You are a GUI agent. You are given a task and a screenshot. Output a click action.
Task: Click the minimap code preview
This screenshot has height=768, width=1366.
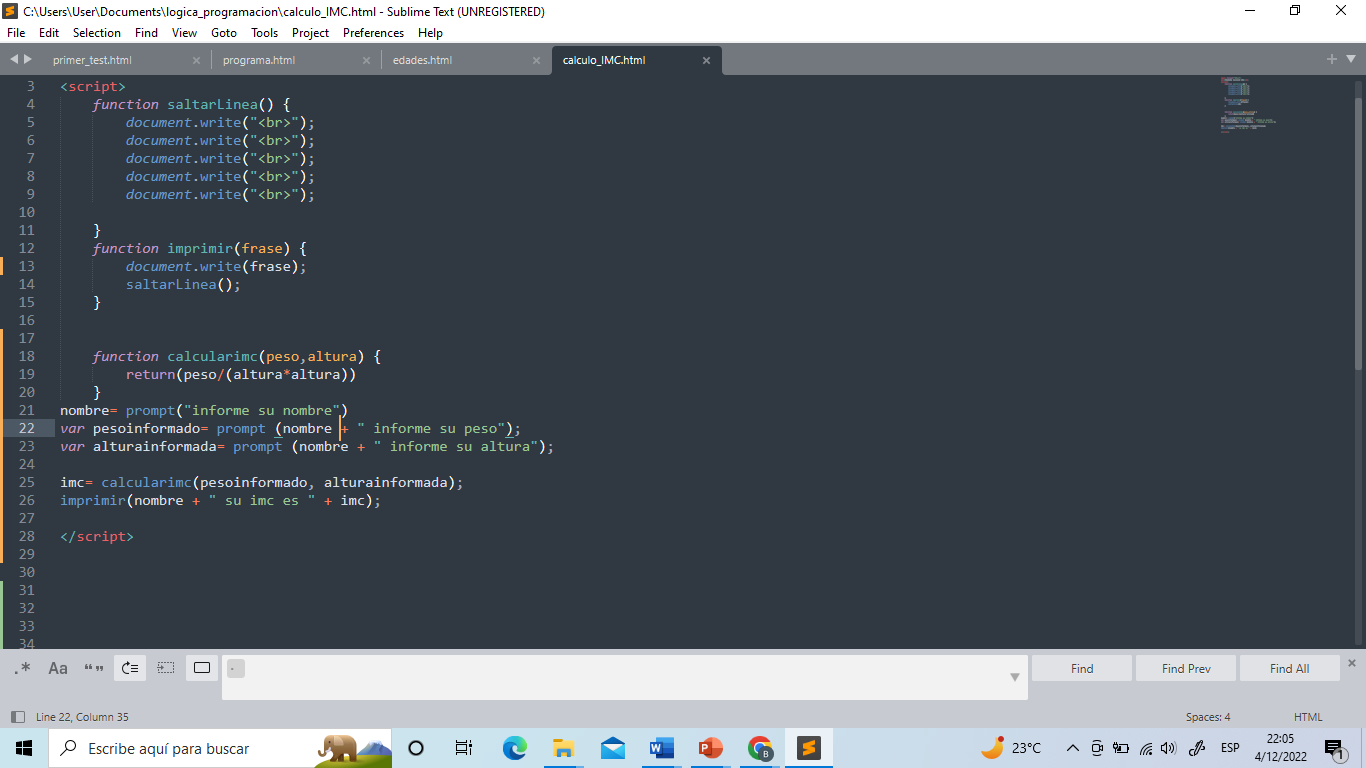pos(1248,104)
